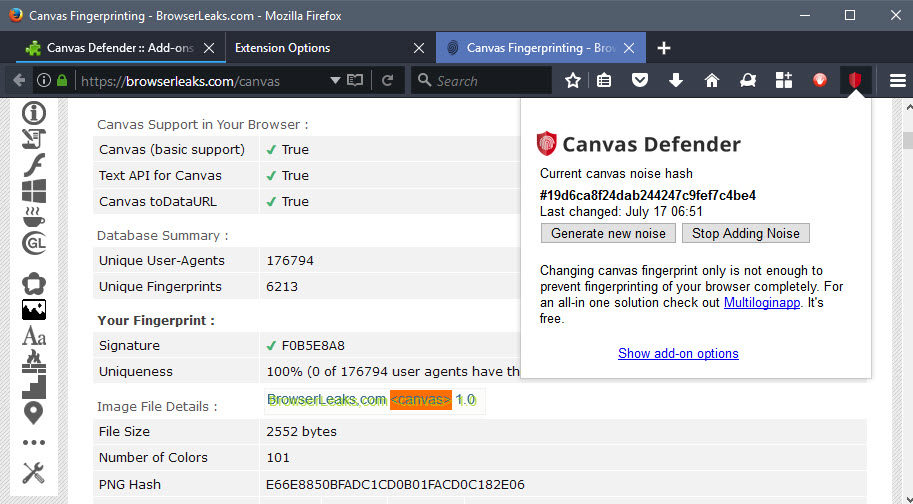Click the red circular extension icon
The image size is (913, 504).
[820, 80]
